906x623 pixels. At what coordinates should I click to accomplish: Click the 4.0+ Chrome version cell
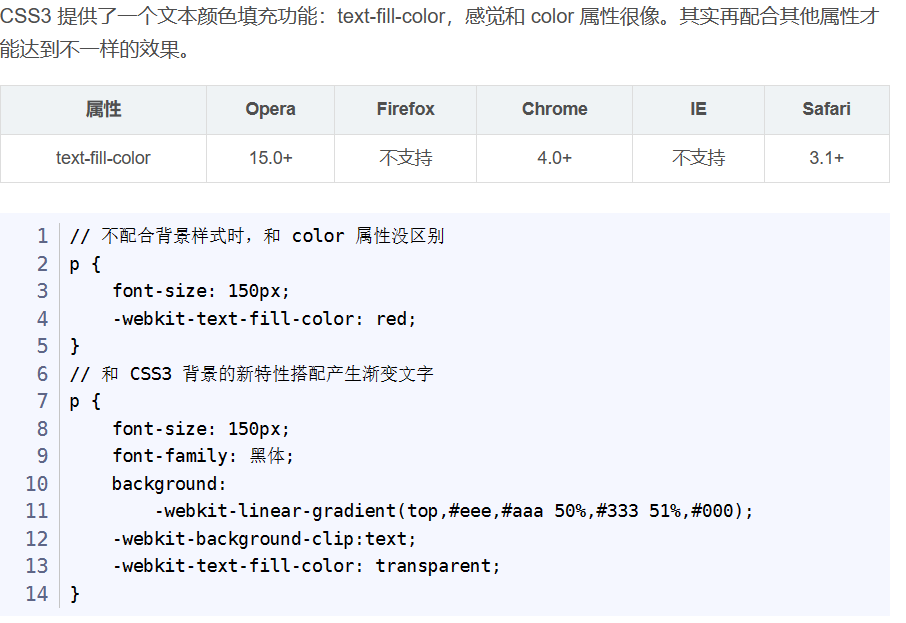coord(555,158)
